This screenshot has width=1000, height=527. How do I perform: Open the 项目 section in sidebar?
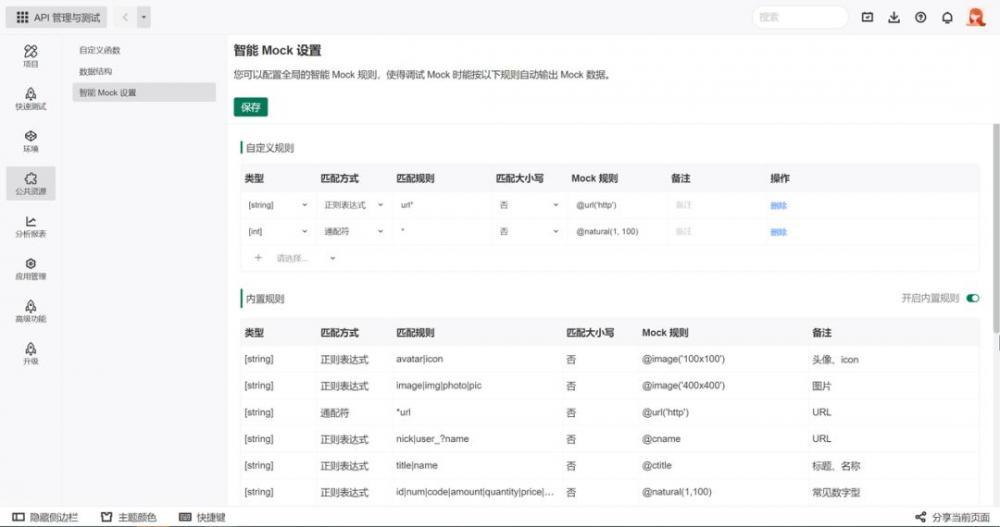pyautogui.click(x=31, y=55)
